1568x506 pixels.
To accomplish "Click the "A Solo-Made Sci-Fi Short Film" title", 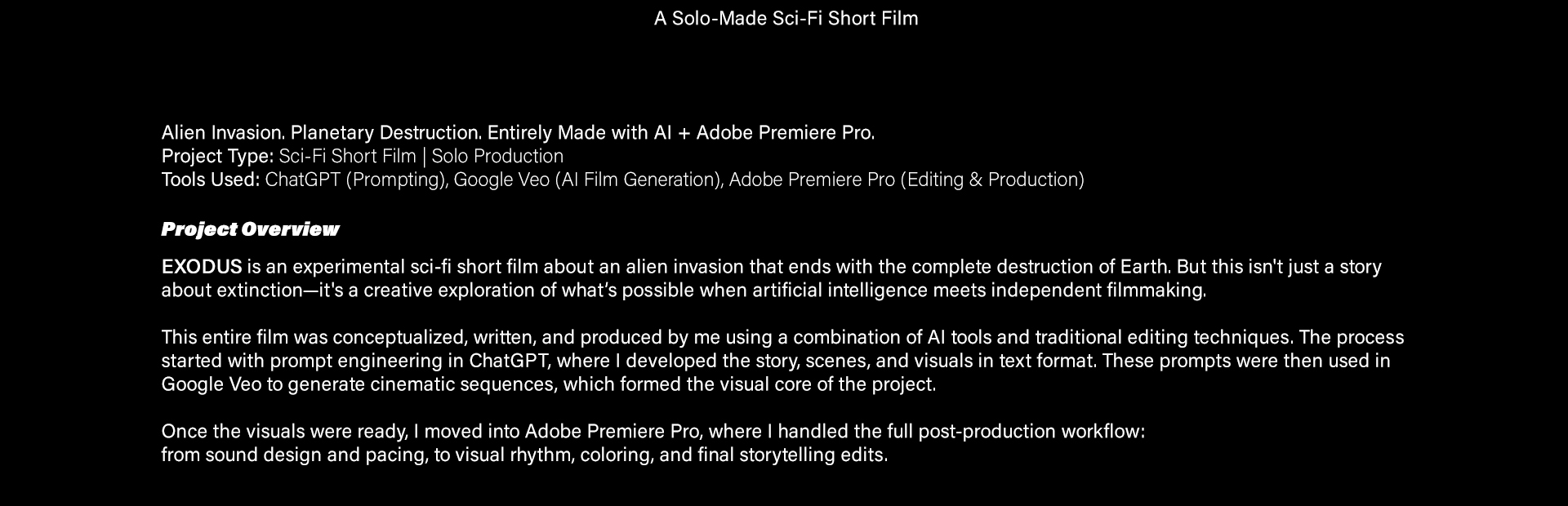I will click(x=786, y=18).
